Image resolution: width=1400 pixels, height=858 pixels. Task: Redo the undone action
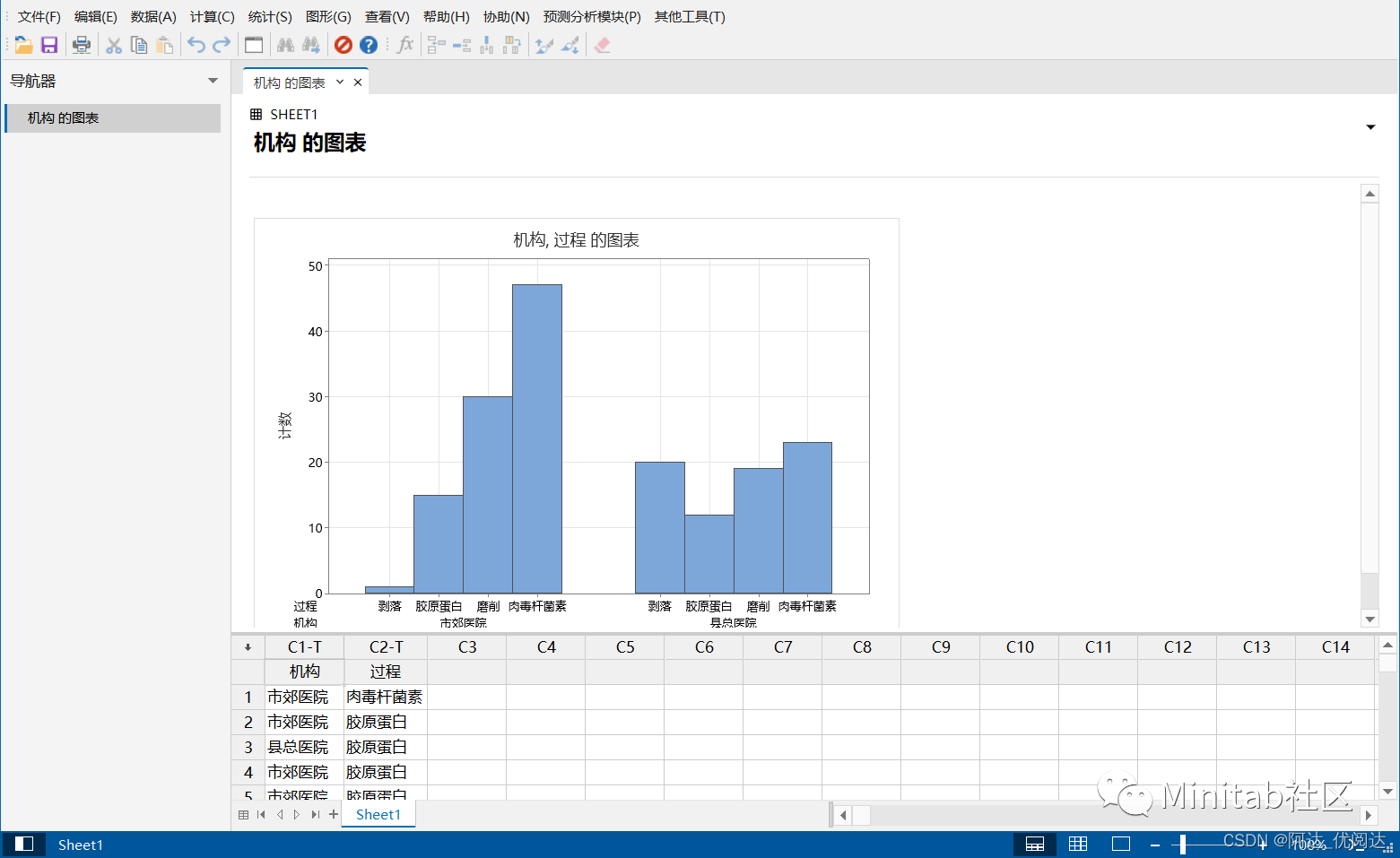point(222,44)
